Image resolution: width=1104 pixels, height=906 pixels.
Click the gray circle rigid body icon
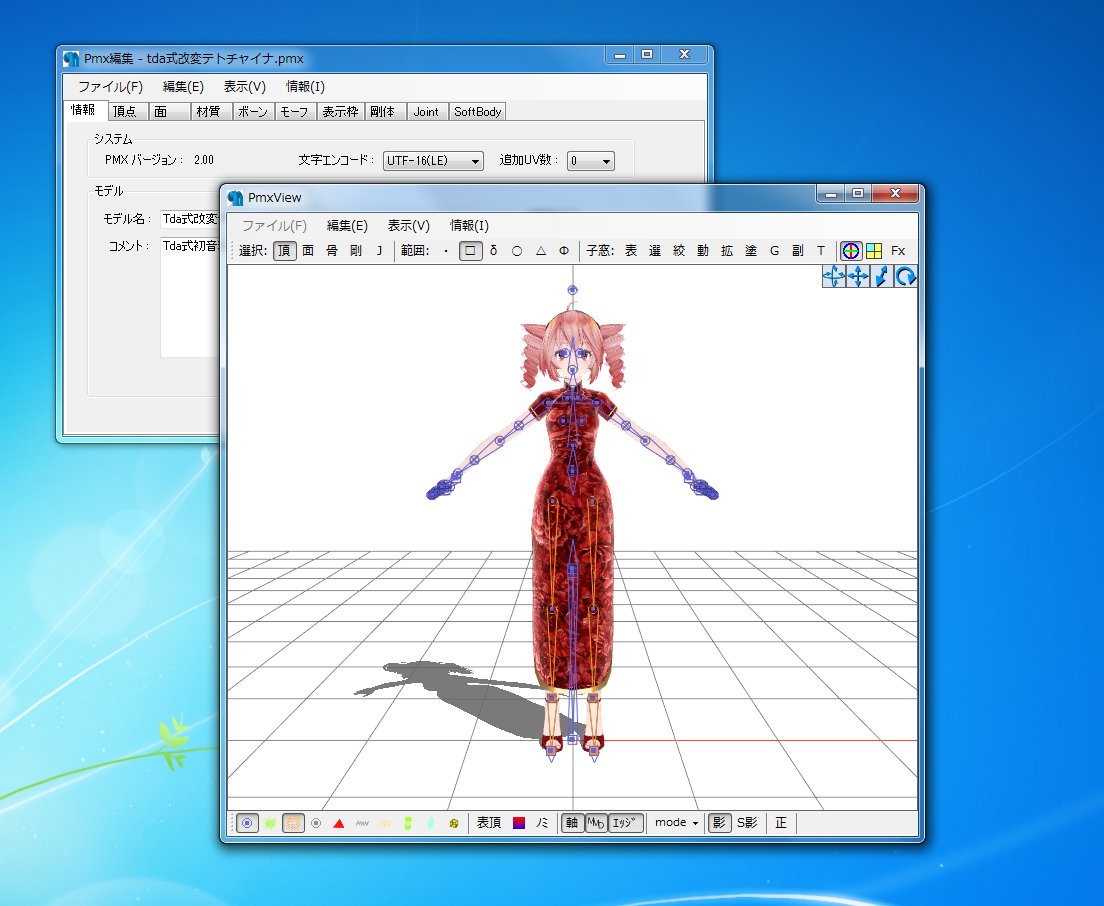point(316,822)
